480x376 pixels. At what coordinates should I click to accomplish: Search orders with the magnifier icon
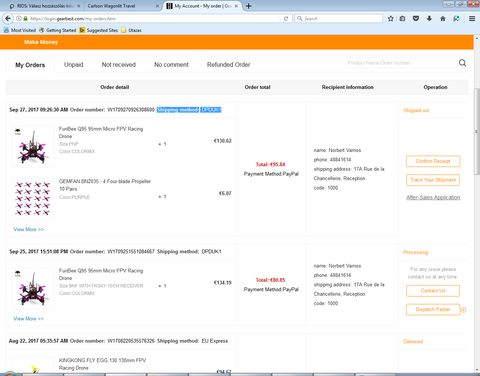click(462, 63)
